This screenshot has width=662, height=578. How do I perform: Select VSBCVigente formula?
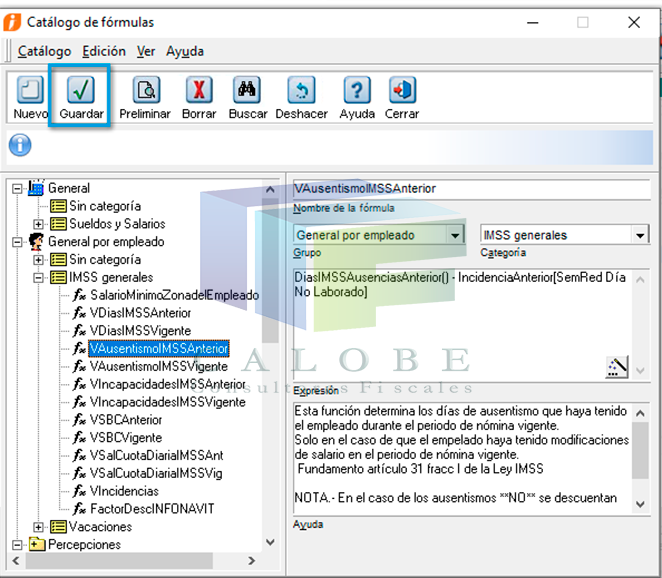point(126,437)
